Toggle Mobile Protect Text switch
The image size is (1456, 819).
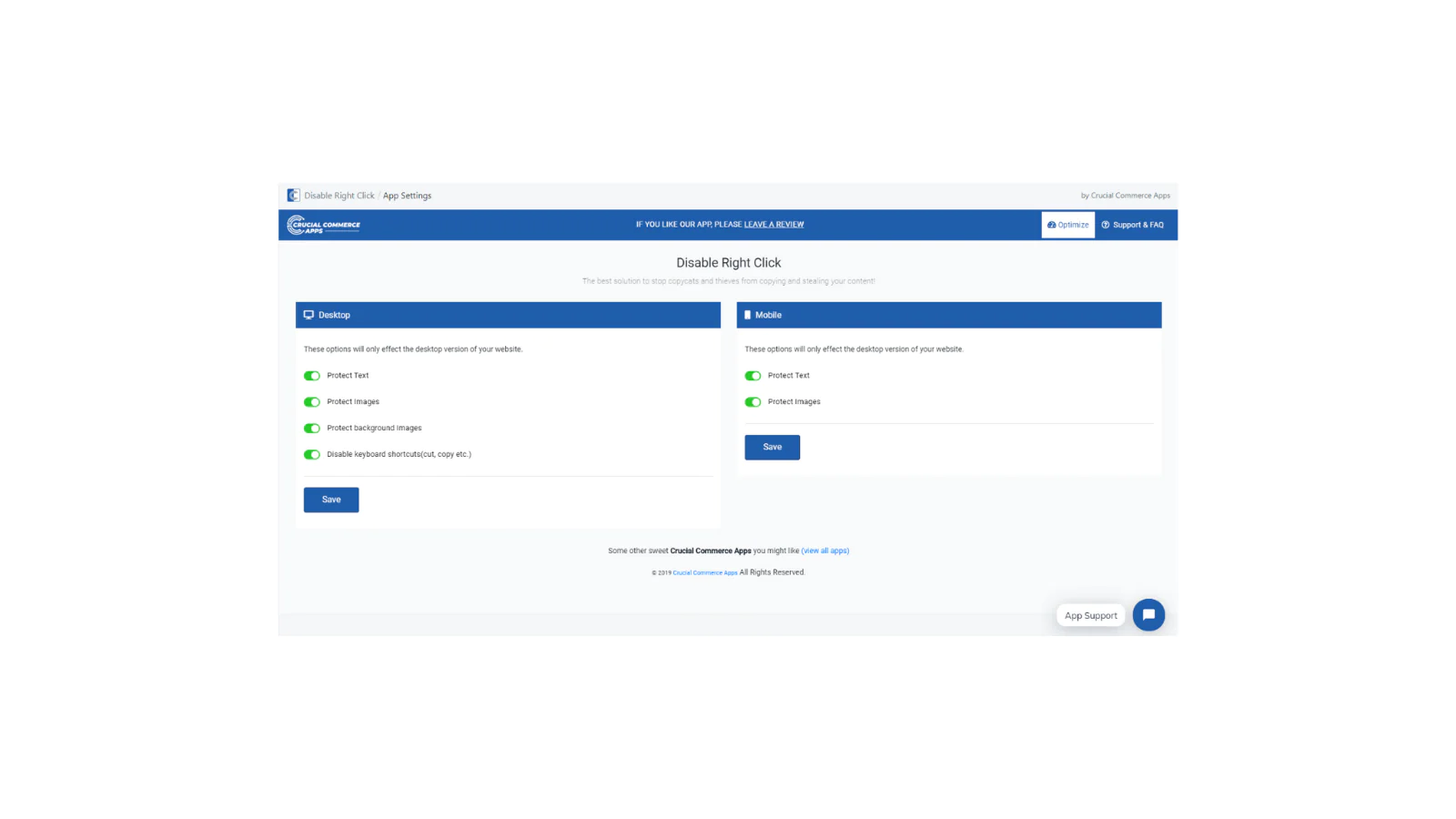[x=753, y=376]
